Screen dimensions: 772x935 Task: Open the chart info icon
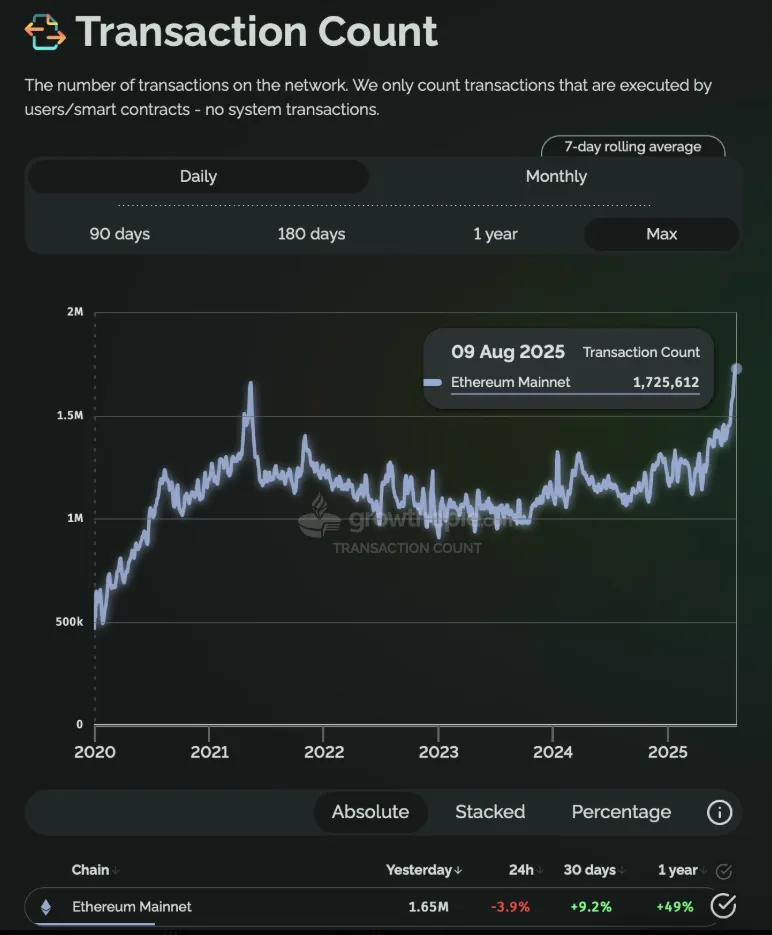(x=719, y=812)
